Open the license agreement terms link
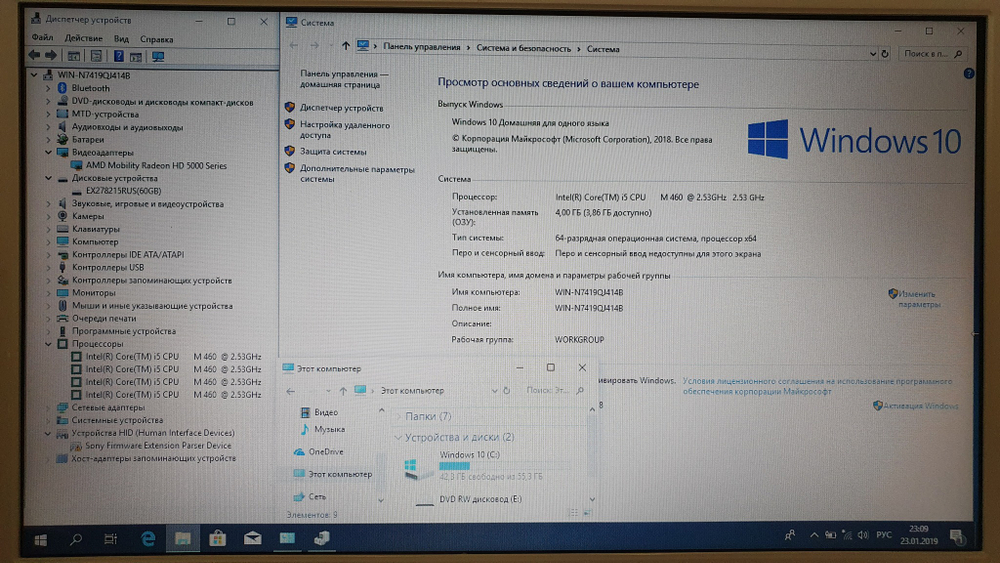1000x563 pixels. tap(818, 386)
